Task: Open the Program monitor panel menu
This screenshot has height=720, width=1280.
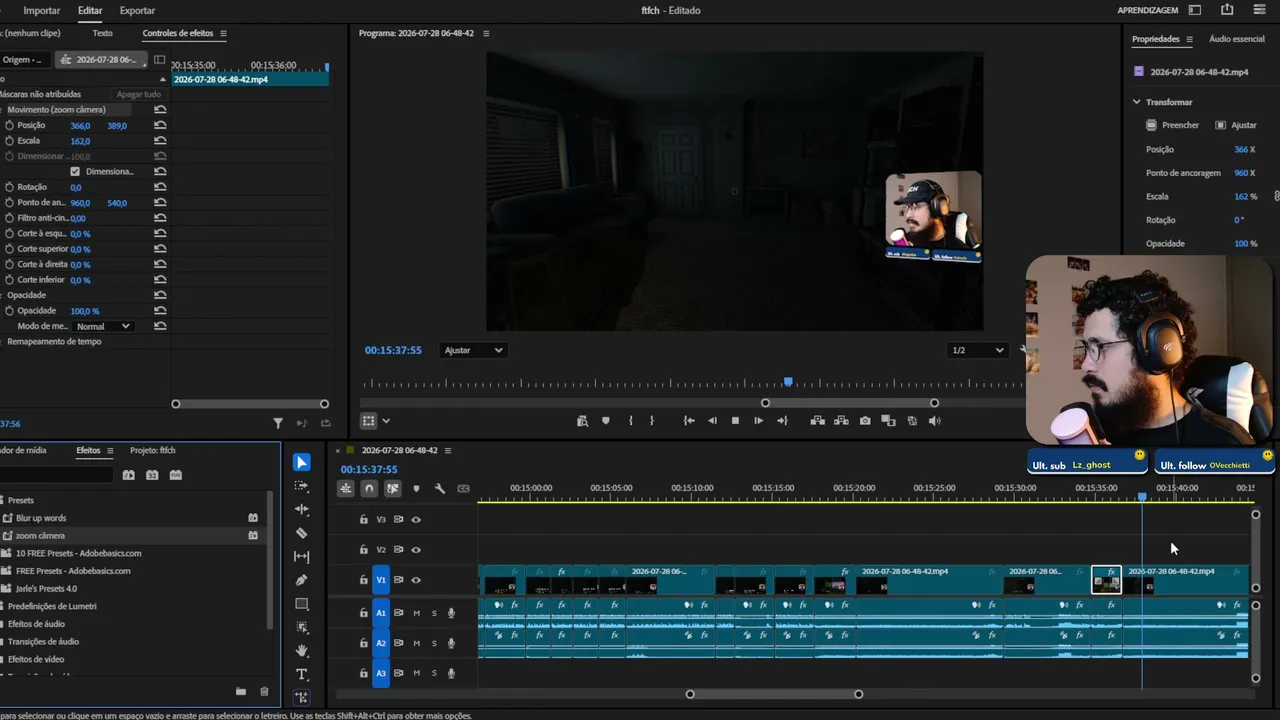Action: click(x=486, y=33)
